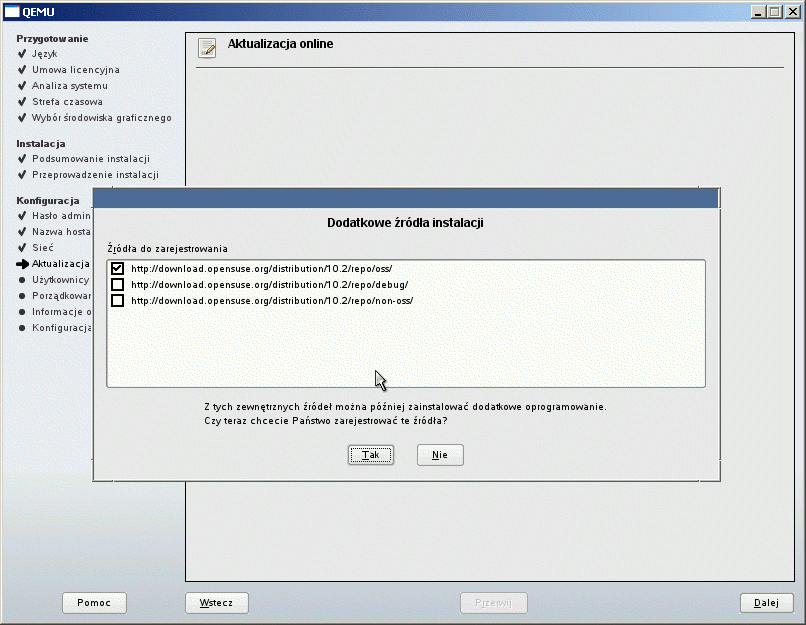Image resolution: width=806 pixels, height=625 pixels.
Task: Select the Umowa licencyjna step
Action: point(75,70)
